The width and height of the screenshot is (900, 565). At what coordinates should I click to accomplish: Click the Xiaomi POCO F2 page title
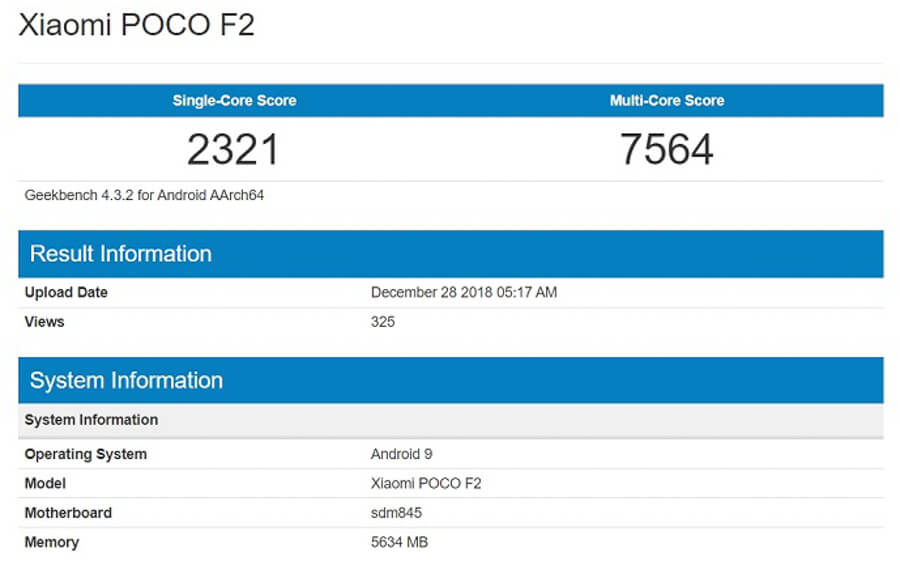pos(137,25)
